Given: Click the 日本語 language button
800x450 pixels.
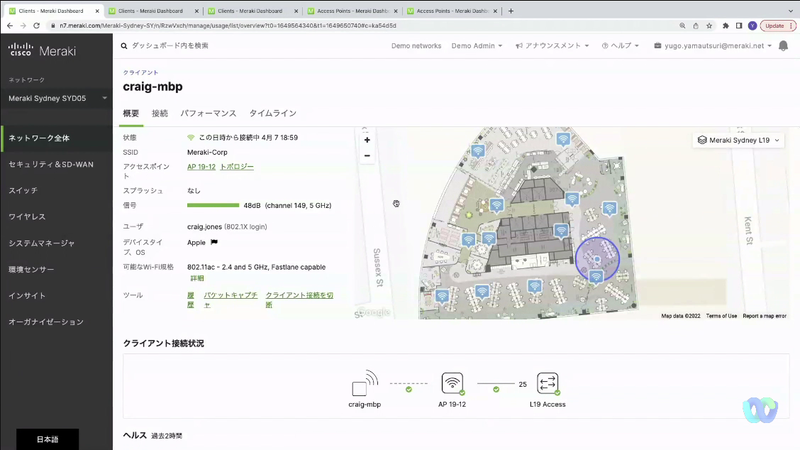Looking at the screenshot, I should tap(47, 439).
